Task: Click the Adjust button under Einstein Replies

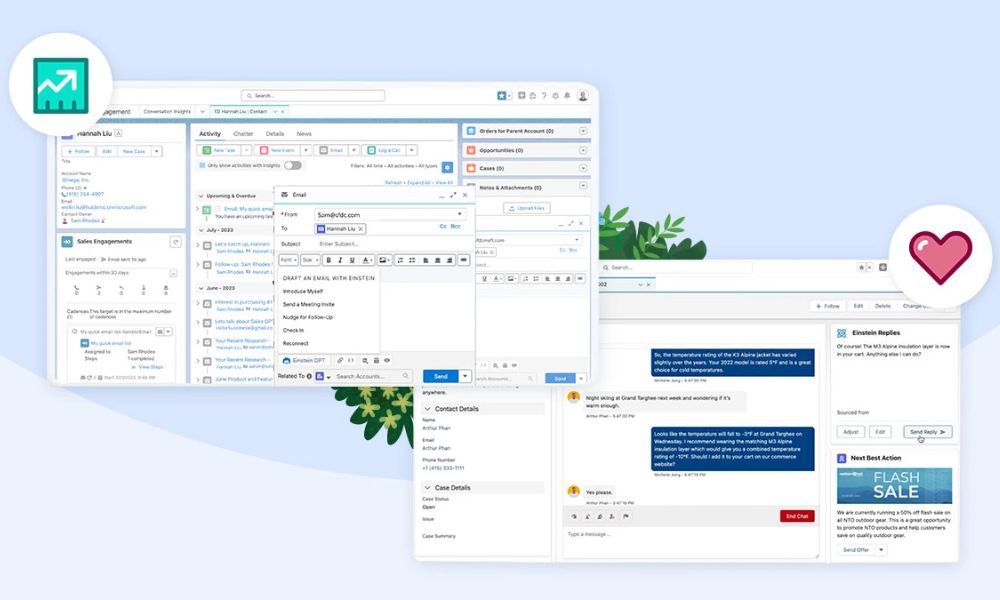Action: (851, 432)
